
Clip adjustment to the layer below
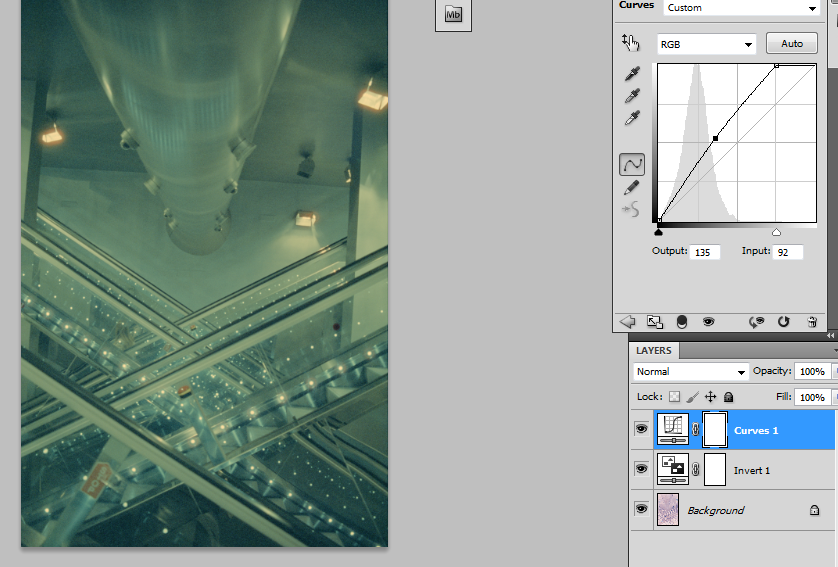[682, 322]
